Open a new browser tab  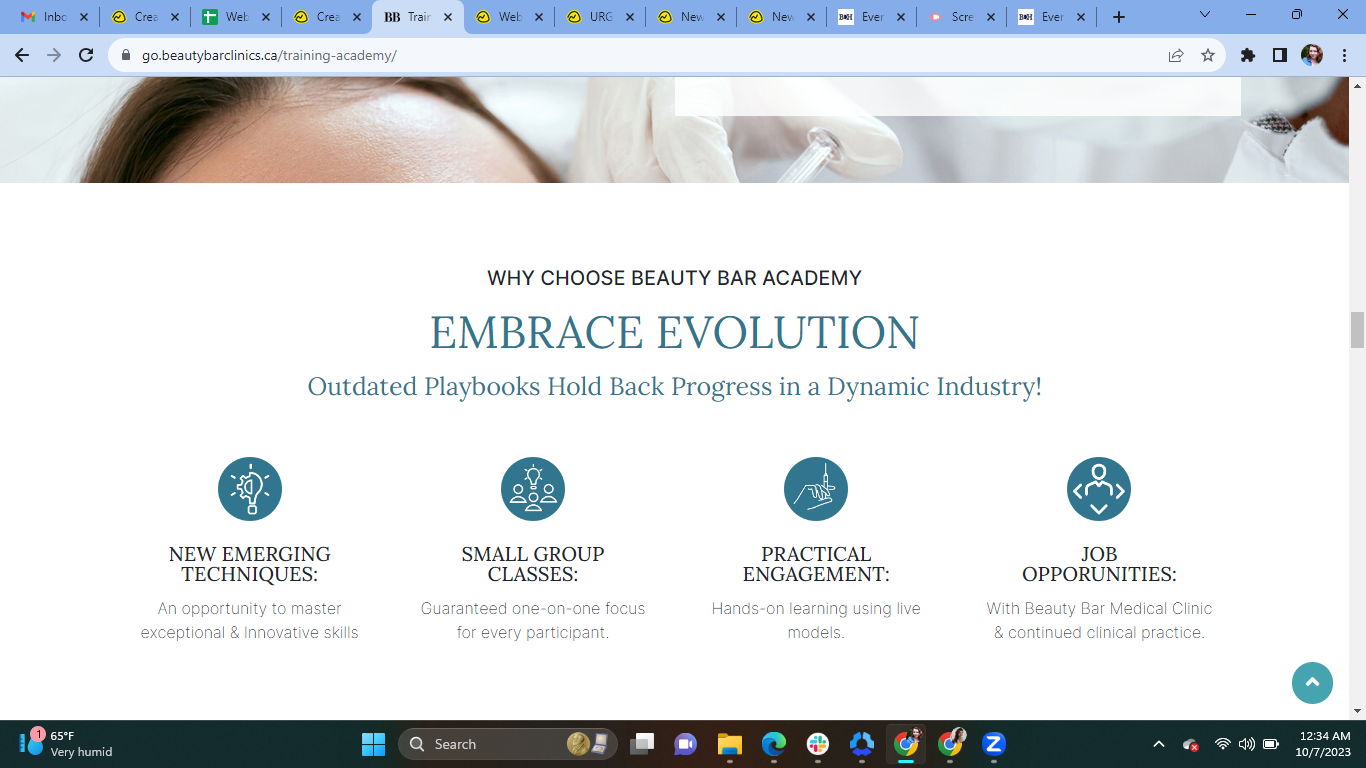point(1119,17)
